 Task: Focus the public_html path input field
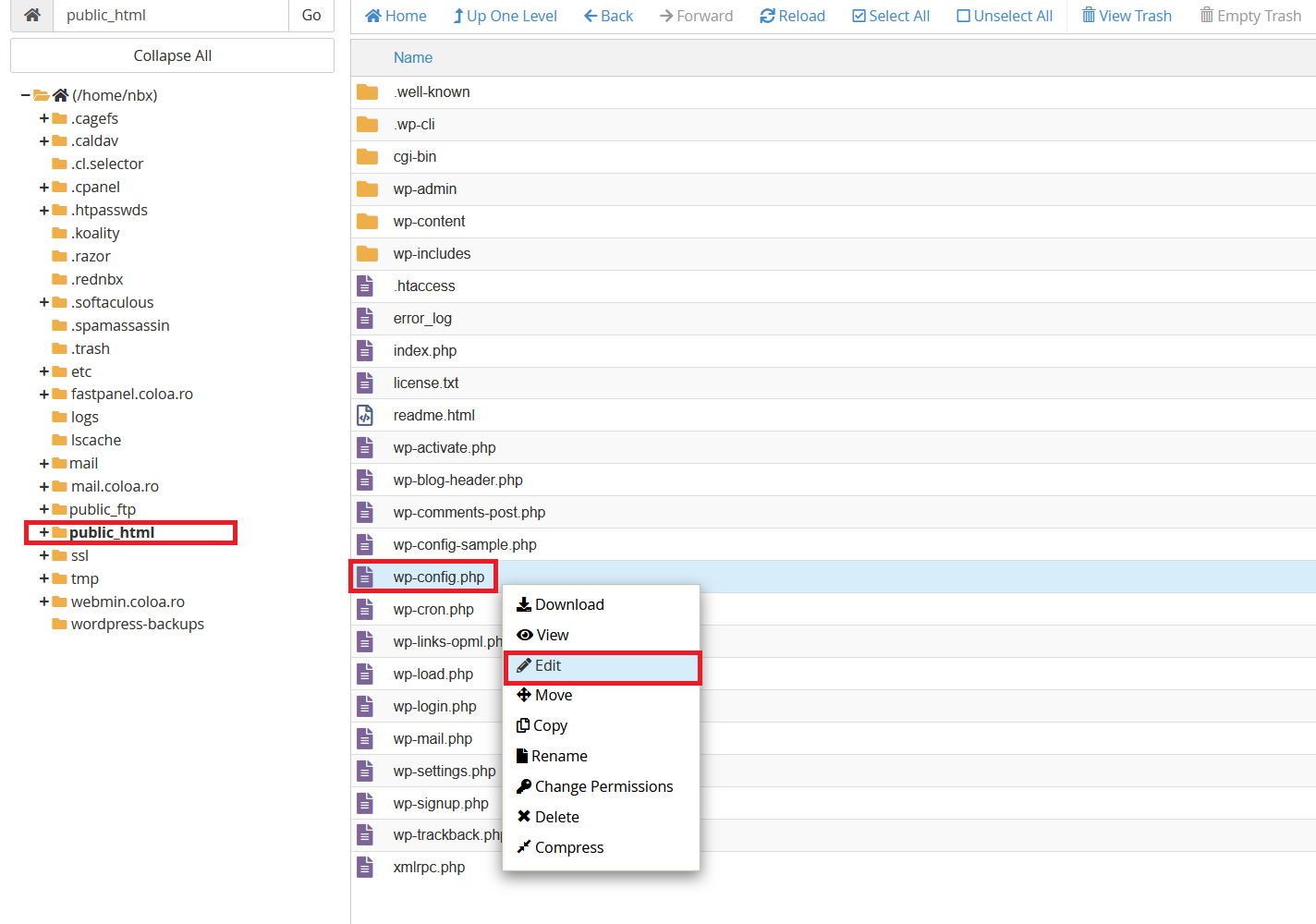click(x=171, y=15)
